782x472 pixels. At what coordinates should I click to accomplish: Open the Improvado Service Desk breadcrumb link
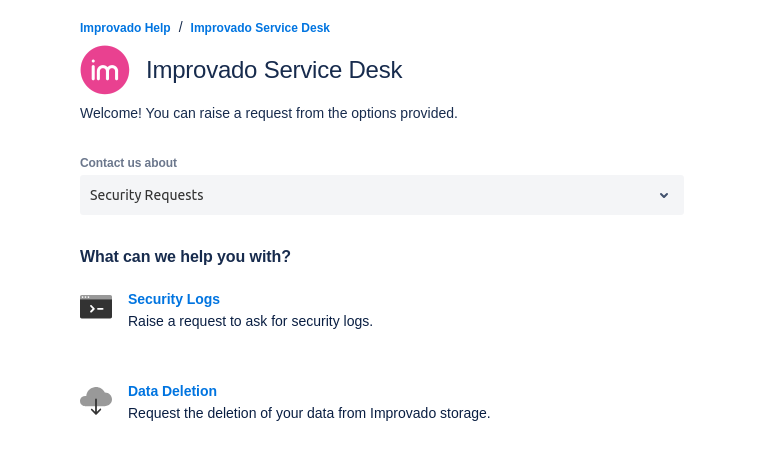tap(260, 28)
